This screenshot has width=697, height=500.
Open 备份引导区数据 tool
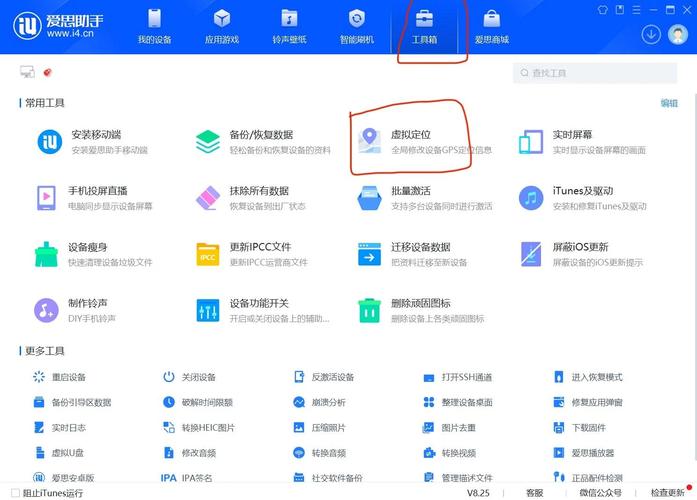[72, 402]
